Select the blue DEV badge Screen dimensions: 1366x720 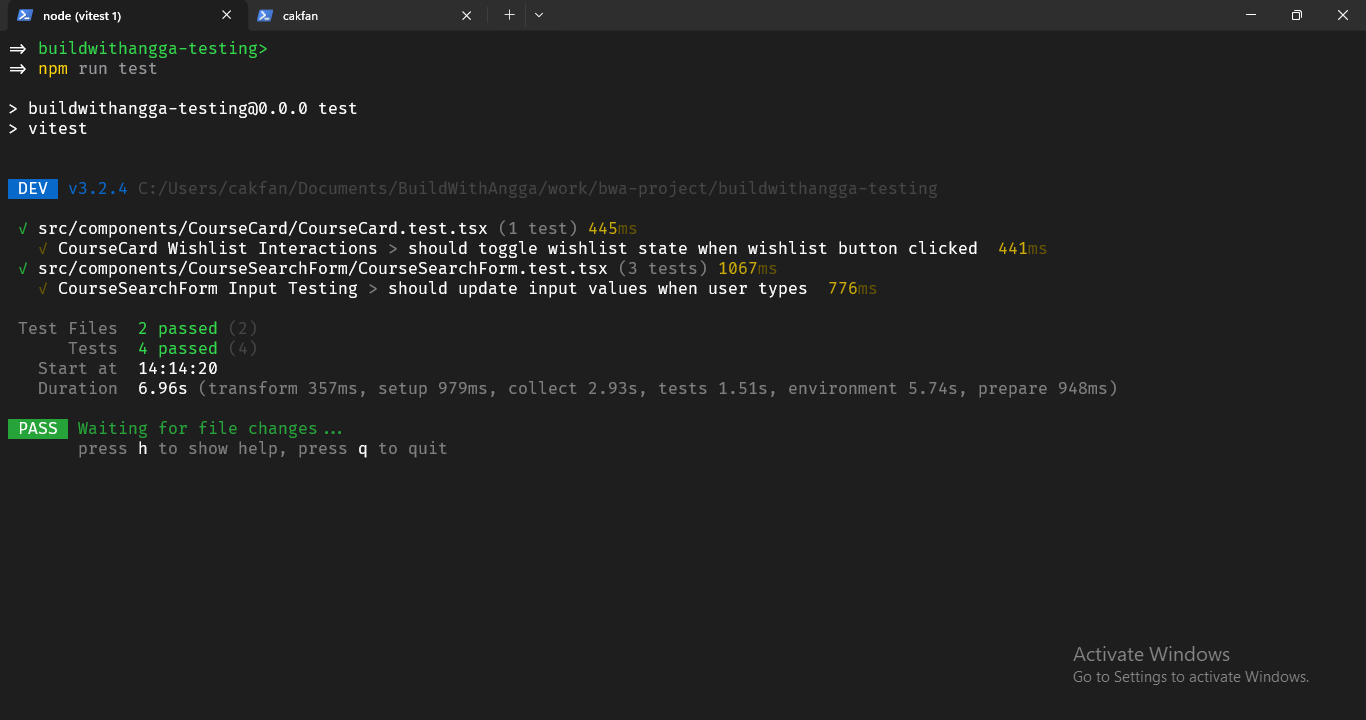click(x=32, y=188)
